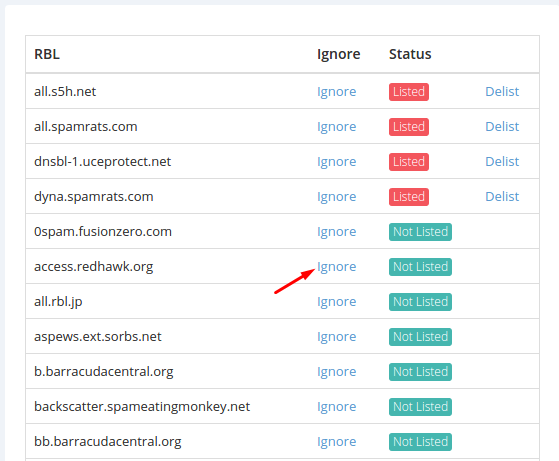Click Ignore link for all.s5h.net
Viewport: 559px width, 461px height.
click(337, 92)
